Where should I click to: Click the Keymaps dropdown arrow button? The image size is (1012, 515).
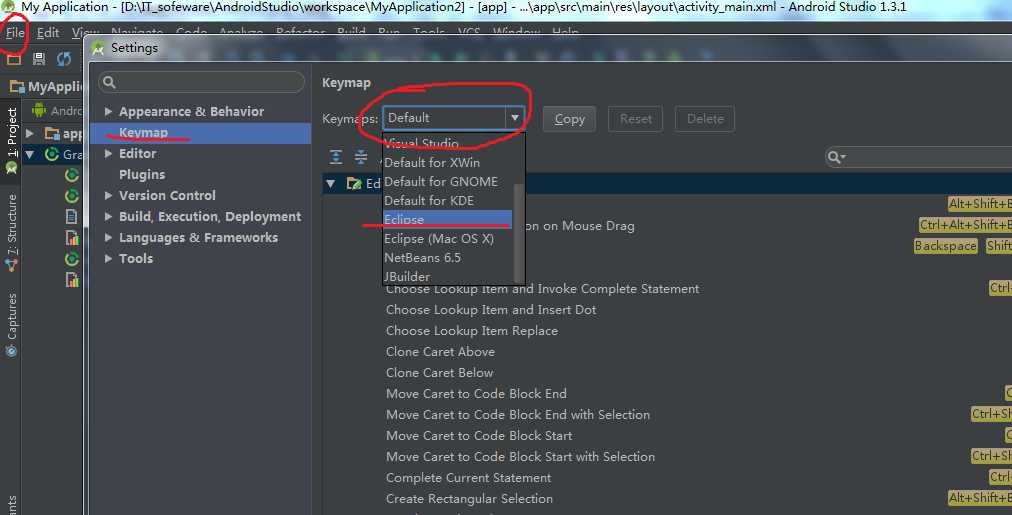coord(514,118)
